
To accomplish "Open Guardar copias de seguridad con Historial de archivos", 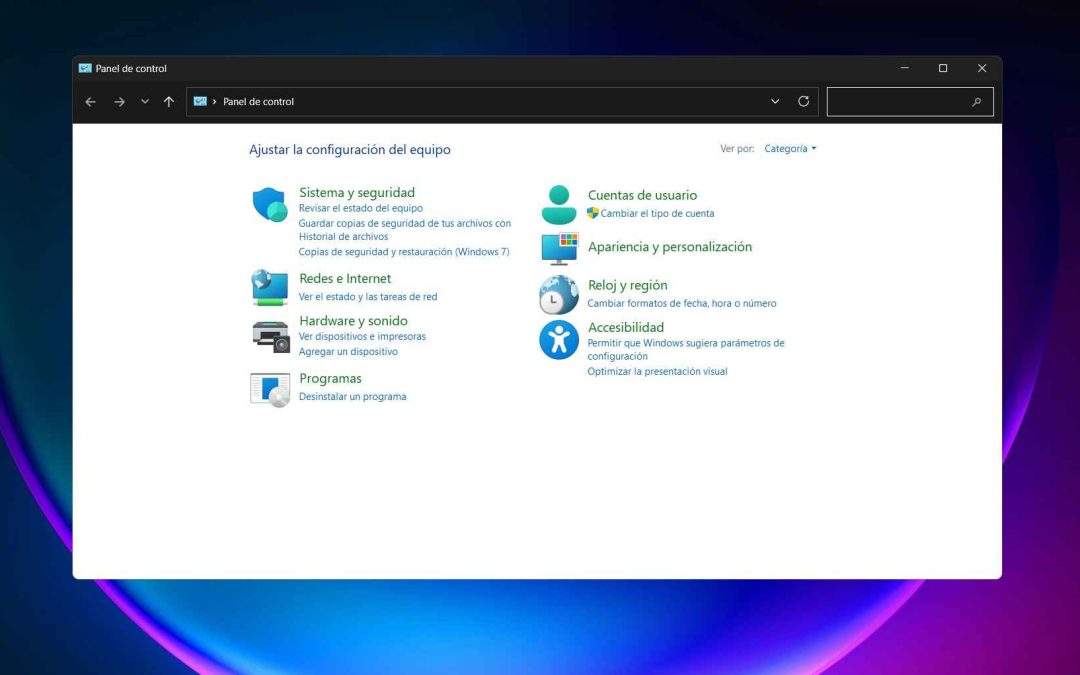I will (405, 229).
